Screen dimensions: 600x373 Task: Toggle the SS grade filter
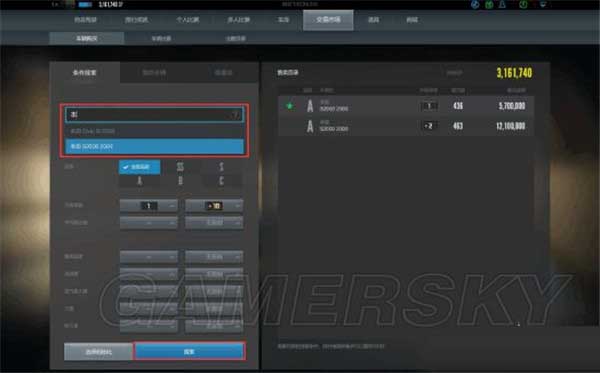[x=180, y=167]
